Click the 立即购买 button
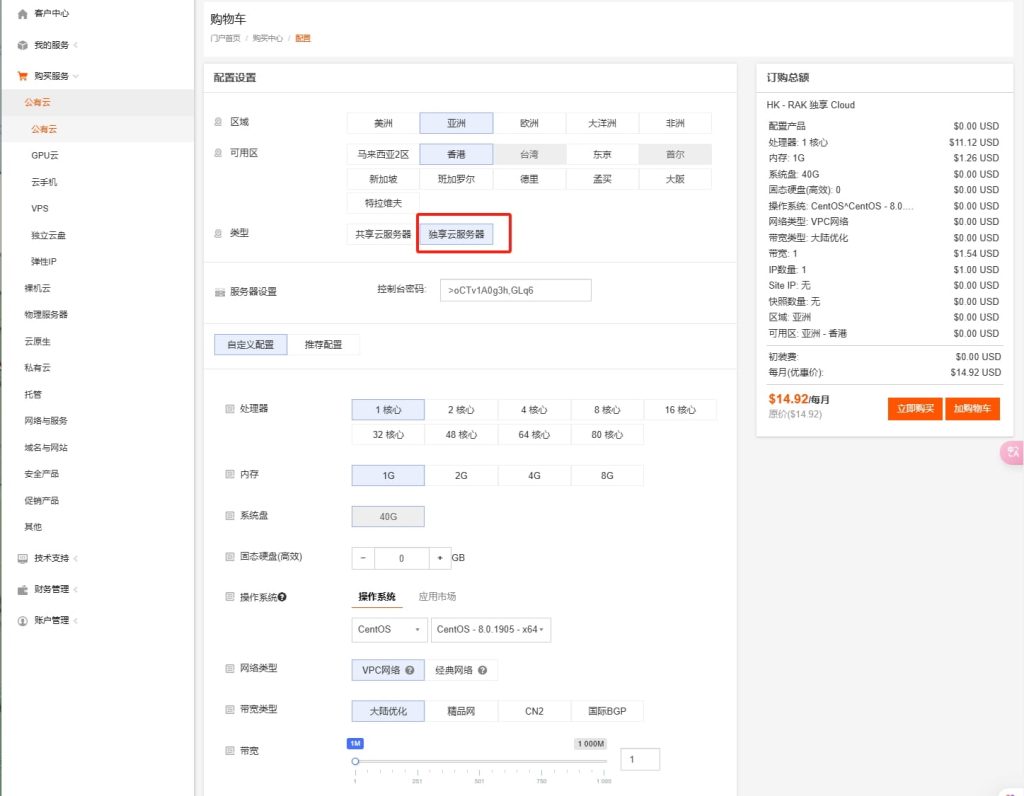Viewport: 1024px width, 796px height. point(914,408)
